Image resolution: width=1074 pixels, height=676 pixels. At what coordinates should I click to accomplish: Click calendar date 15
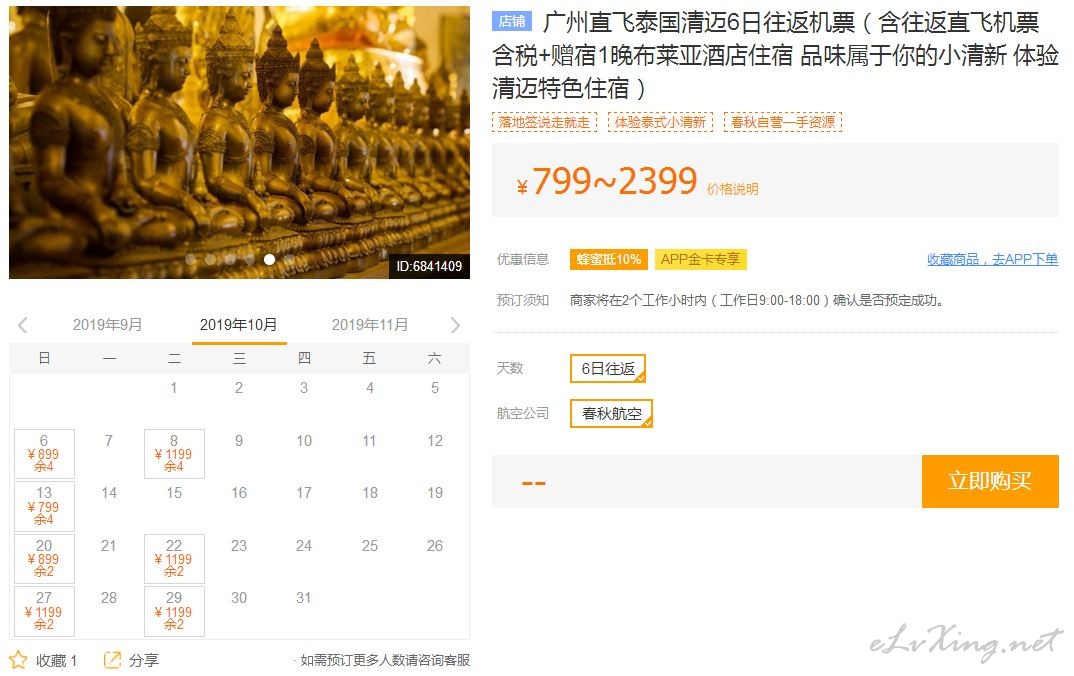(x=174, y=493)
